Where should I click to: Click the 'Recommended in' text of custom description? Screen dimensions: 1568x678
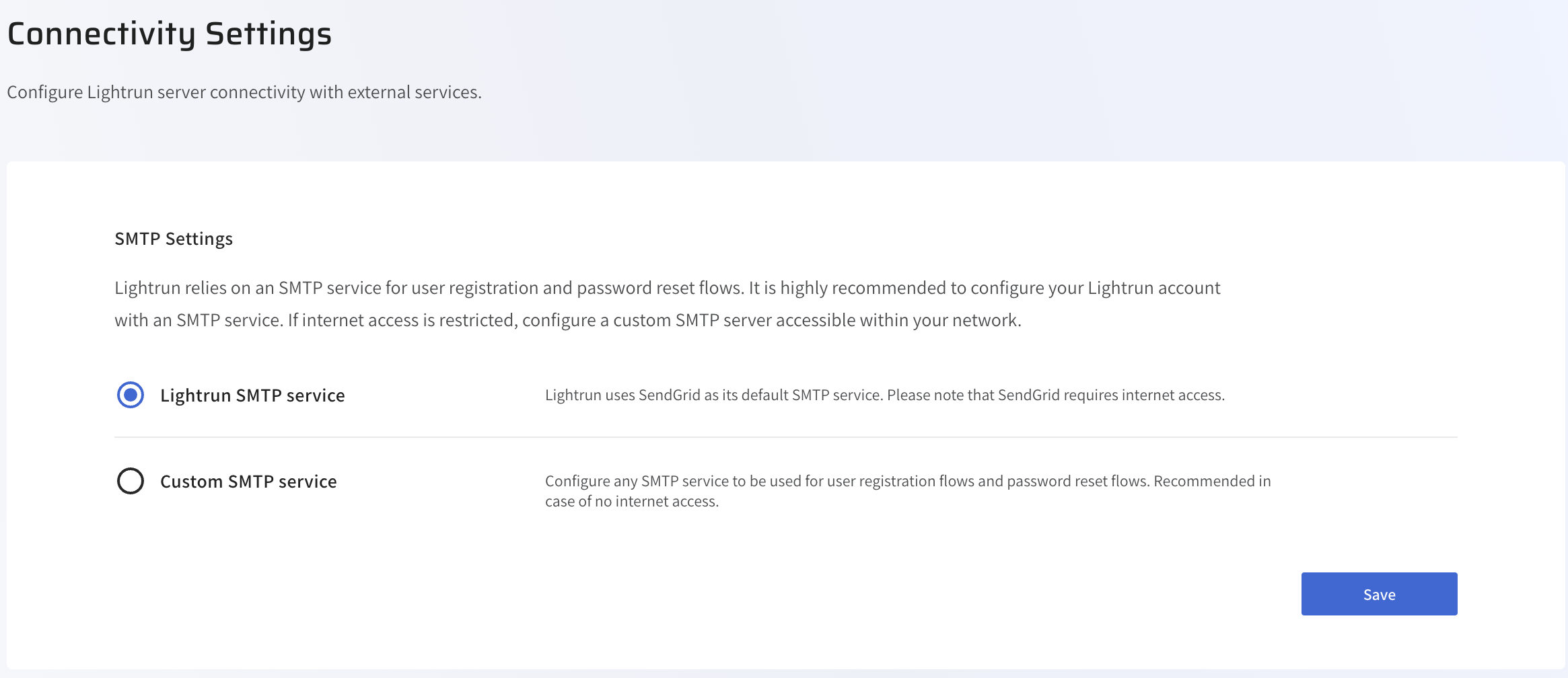(x=1211, y=481)
